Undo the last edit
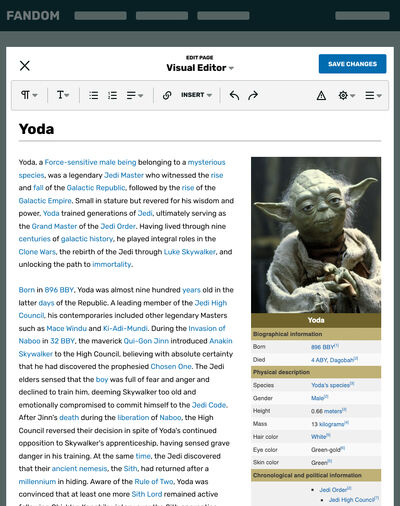400x506 pixels. (234, 95)
